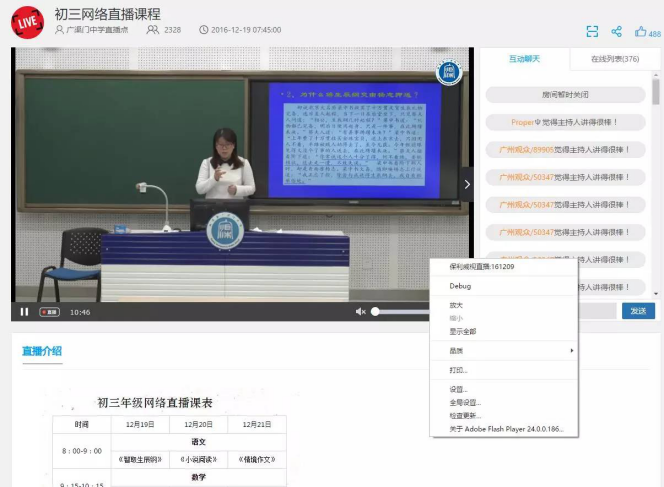The height and width of the screenshot is (487, 664).
Task: Like the stream with thumbs-up icon
Action: pos(641,32)
